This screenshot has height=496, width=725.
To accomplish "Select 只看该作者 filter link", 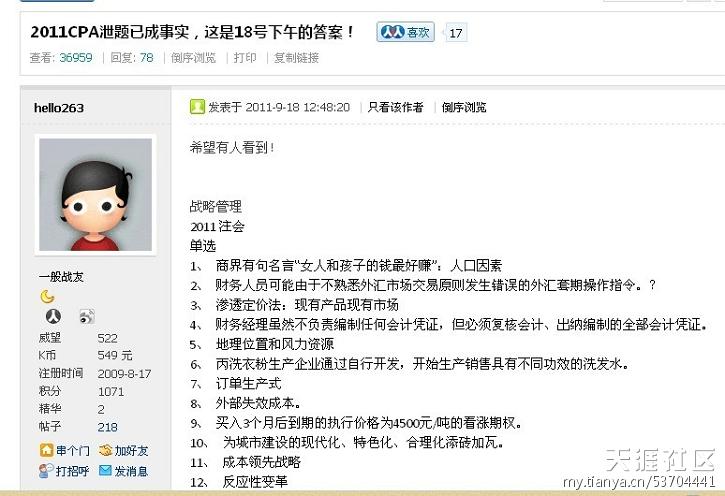I will (x=395, y=107).
